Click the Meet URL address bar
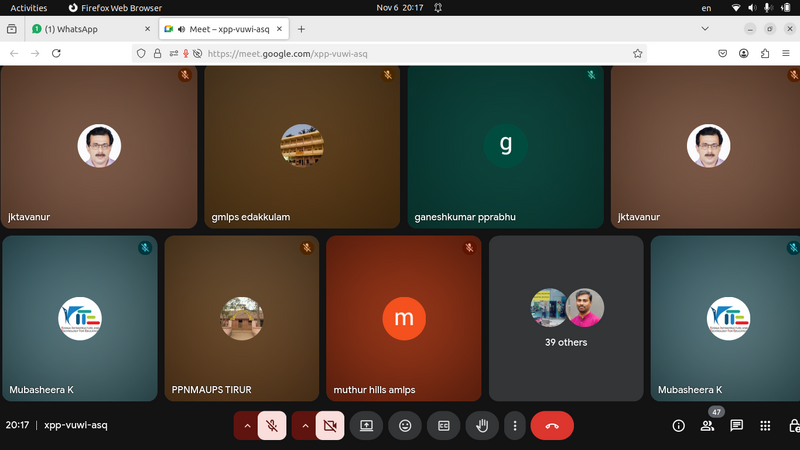Viewport: 800px width, 450px height. (400, 53)
